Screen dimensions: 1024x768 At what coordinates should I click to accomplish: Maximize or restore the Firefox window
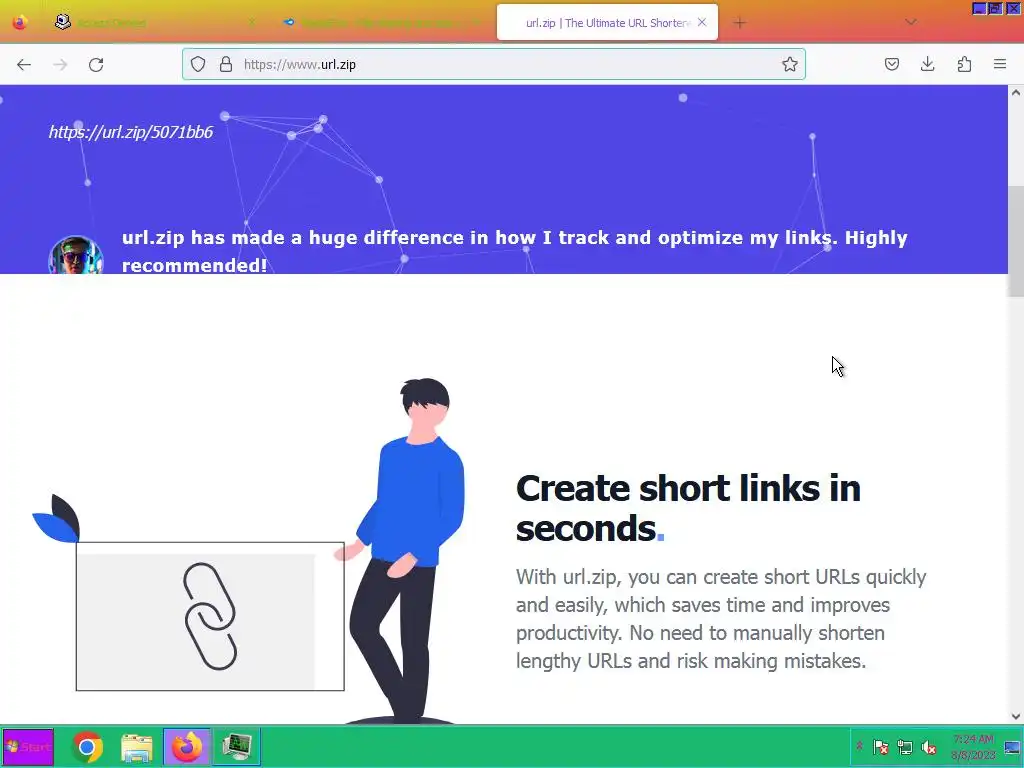[995, 8]
